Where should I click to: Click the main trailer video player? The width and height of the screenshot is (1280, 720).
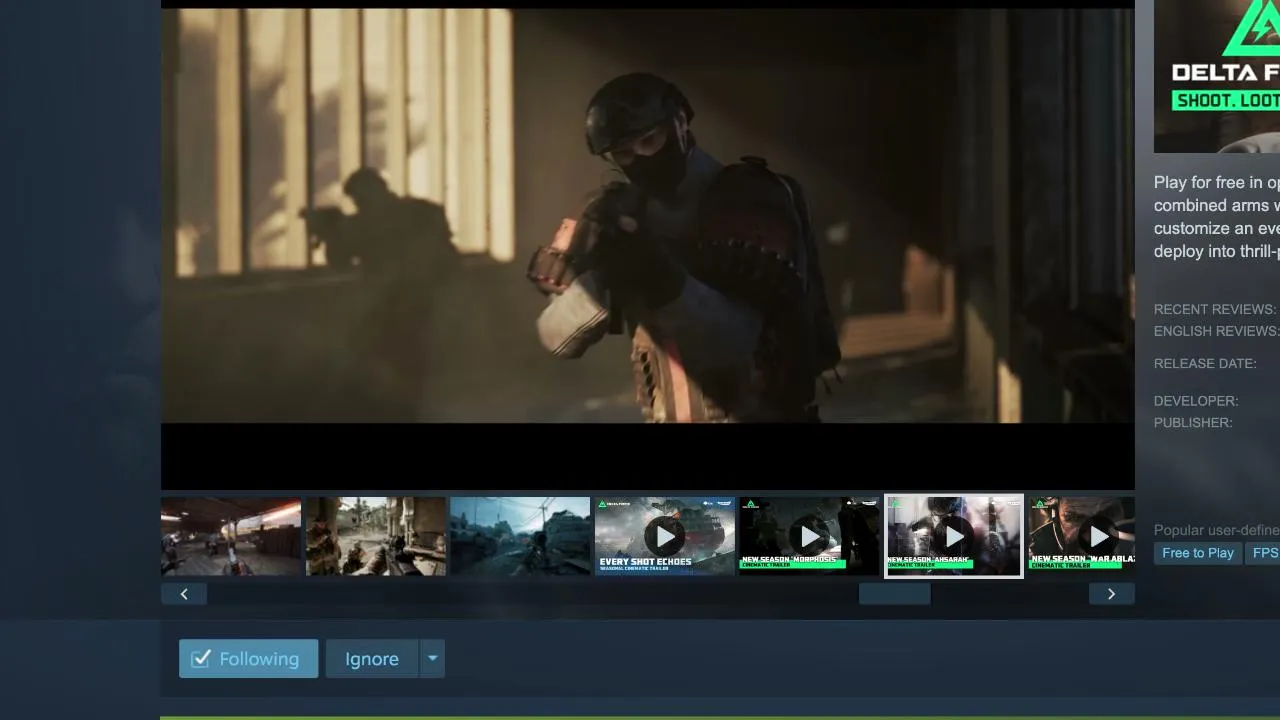click(648, 245)
